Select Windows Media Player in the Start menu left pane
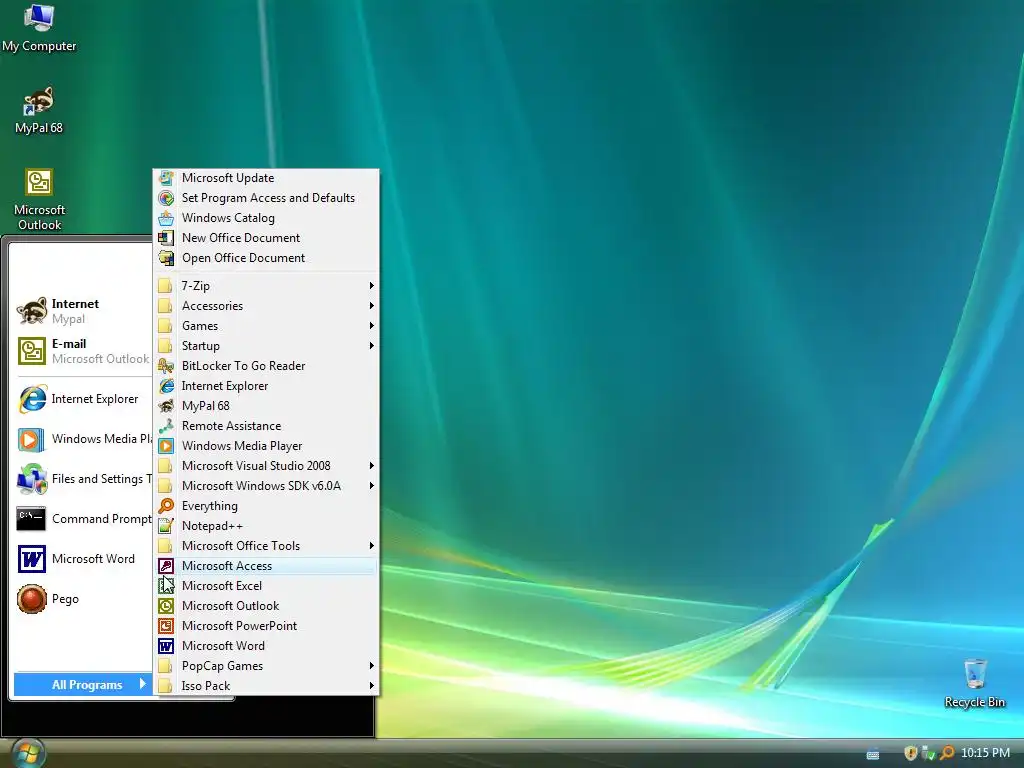1024x768 pixels. (x=82, y=439)
